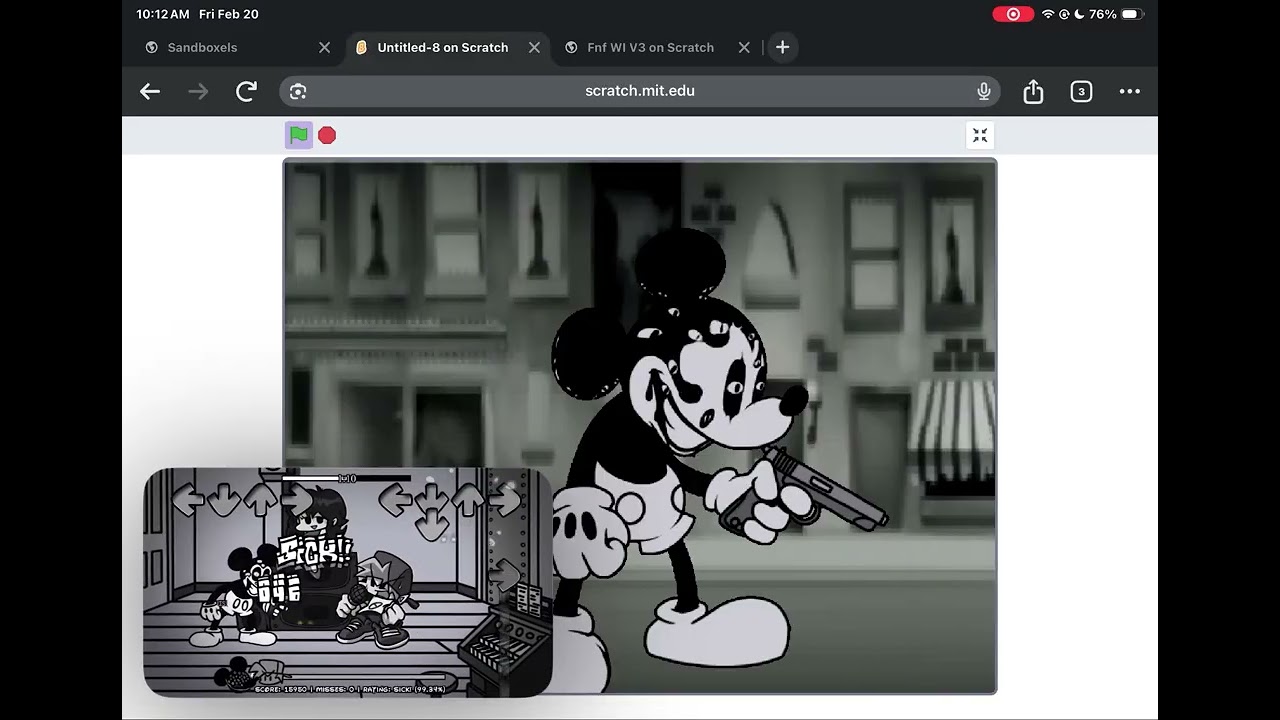Stop the project with the red stop sign
This screenshot has height=720, width=1280.
[327, 135]
